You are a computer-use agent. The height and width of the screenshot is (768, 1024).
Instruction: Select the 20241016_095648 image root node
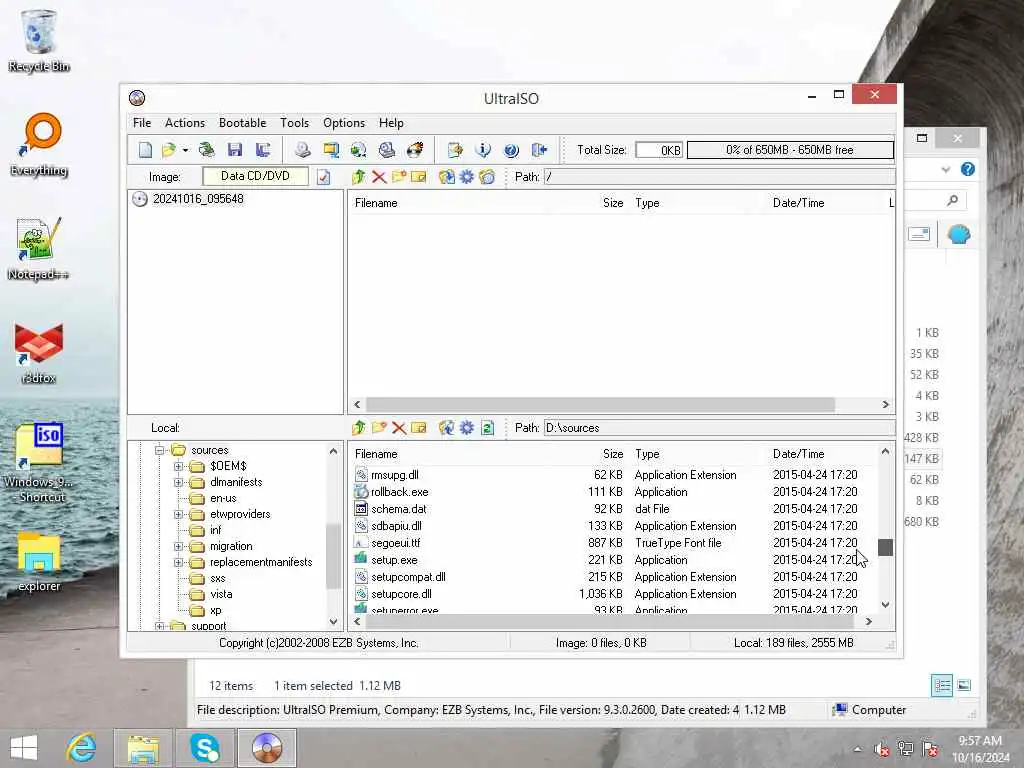(x=198, y=199)
